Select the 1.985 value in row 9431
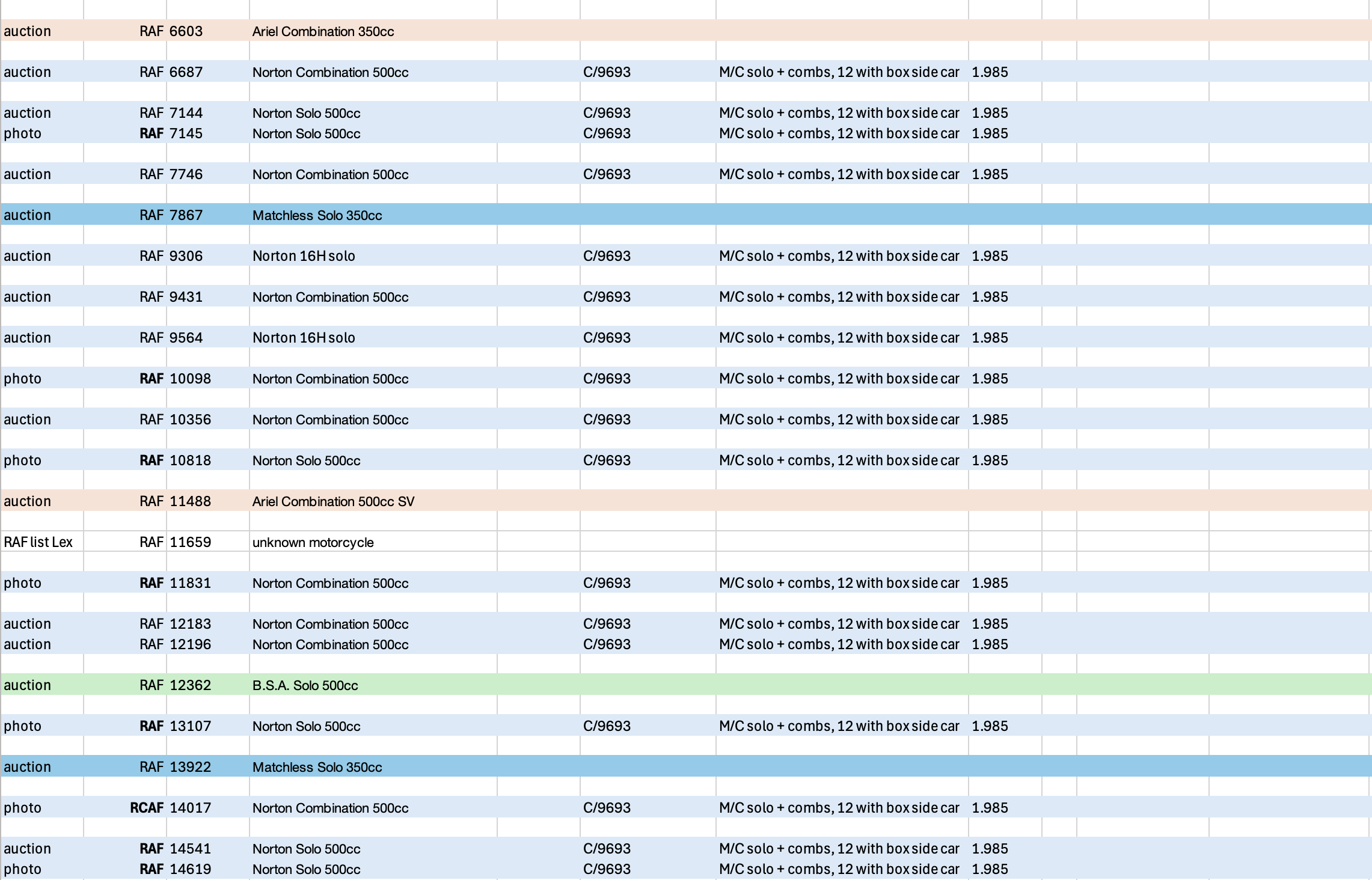Viewport: 1372px width, 880px height. tap(1005, 296)
